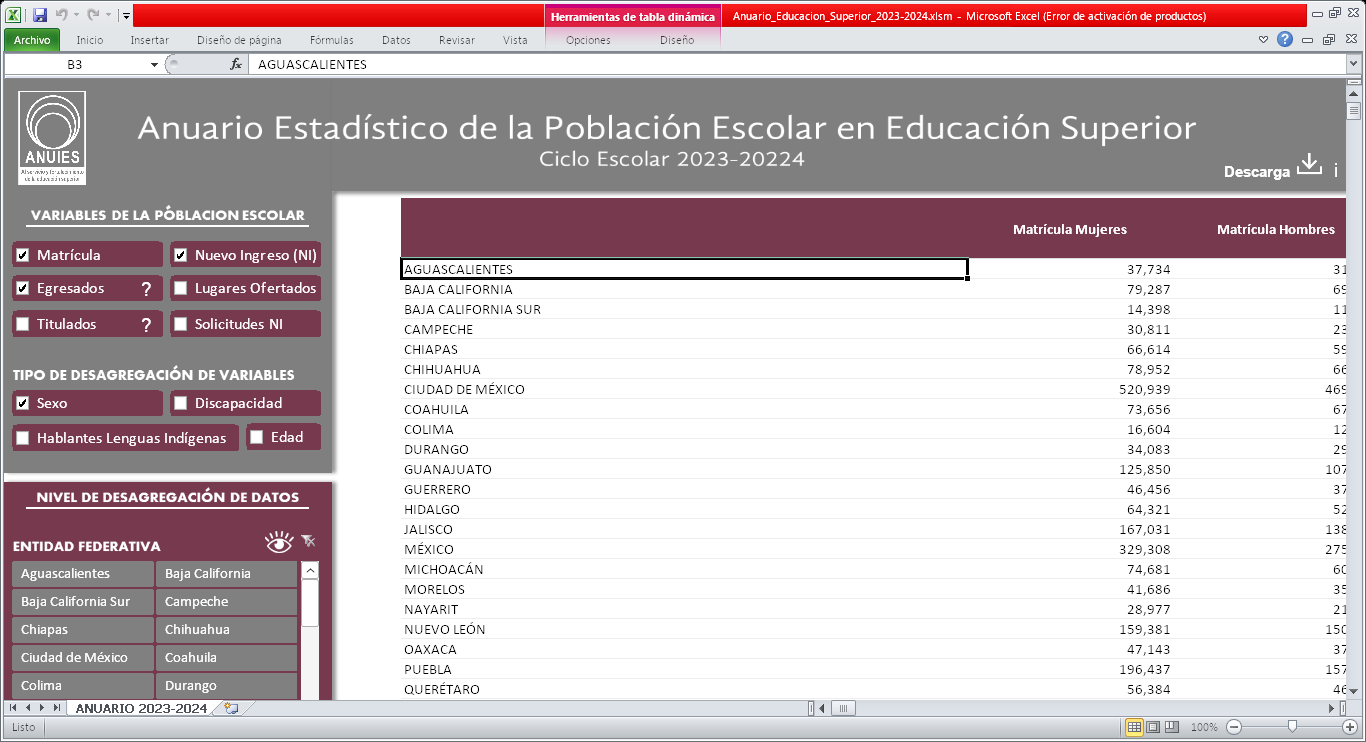This screenshot has width=1366, height=742.
Task: Enable the Lugares Ofertados checkbox
Action: coord(181,289)
